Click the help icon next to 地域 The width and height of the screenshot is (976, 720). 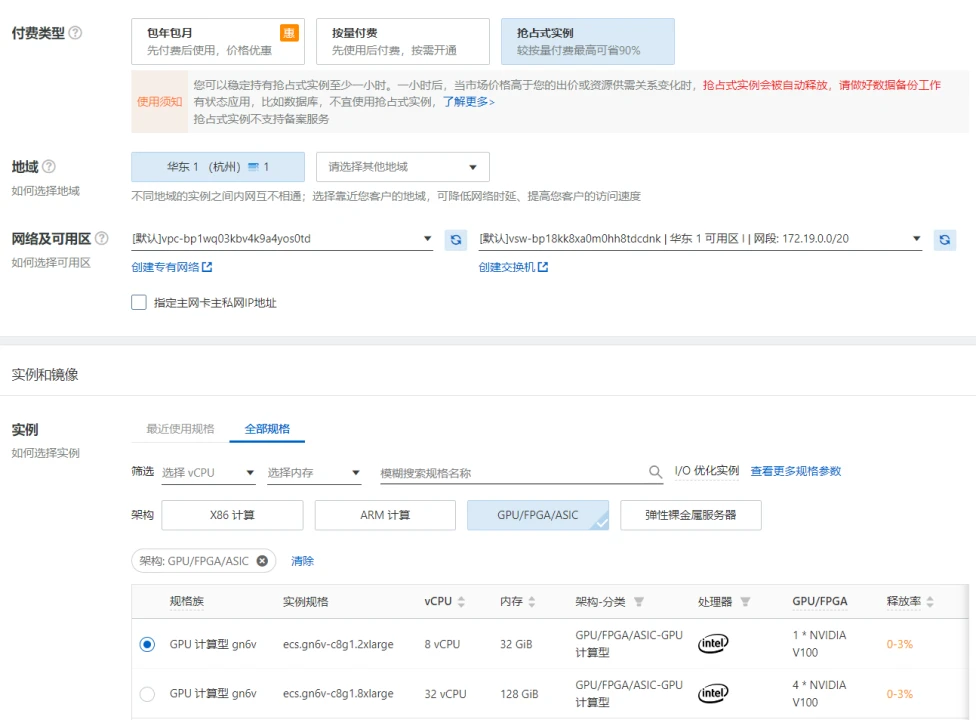pyautogui.click(x=49, y=167)
